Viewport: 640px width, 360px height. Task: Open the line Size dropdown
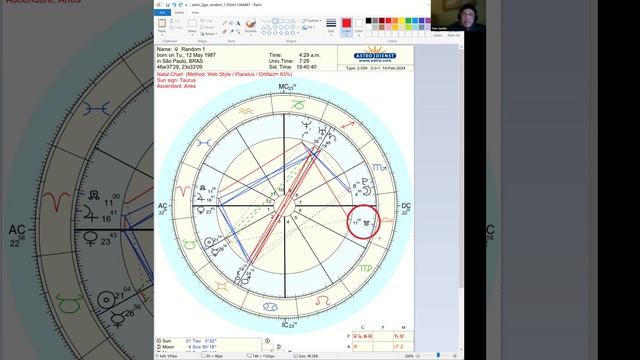331,27
